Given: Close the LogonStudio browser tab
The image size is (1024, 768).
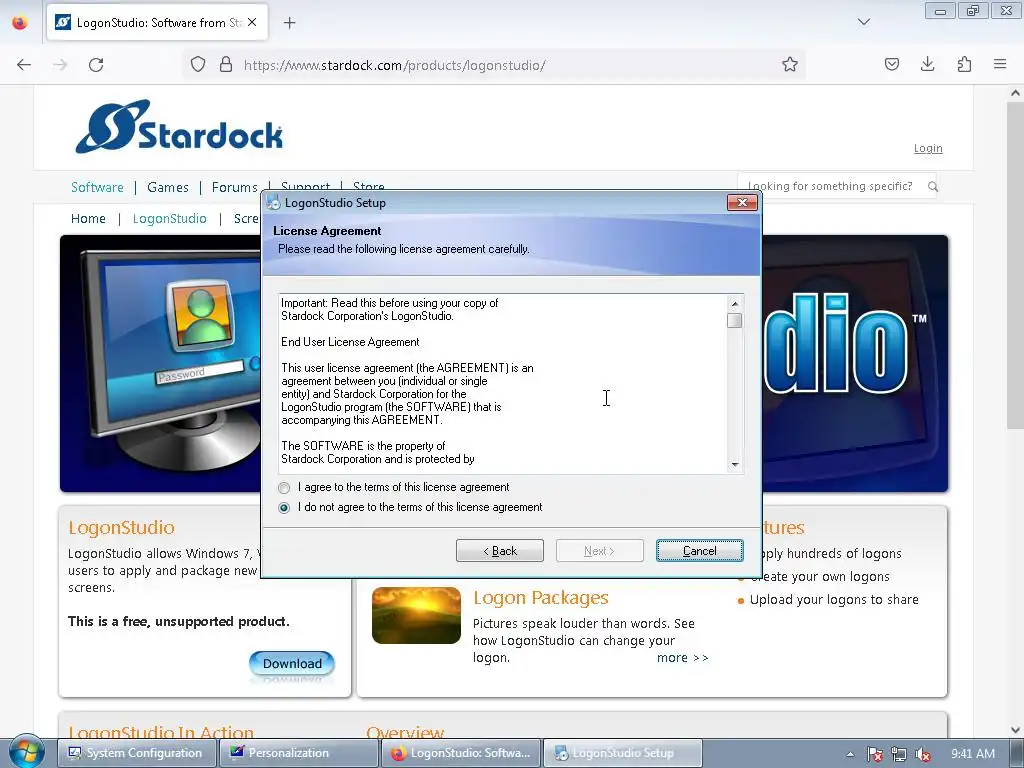Looking at the screenshot, I should tap(252, 22).
